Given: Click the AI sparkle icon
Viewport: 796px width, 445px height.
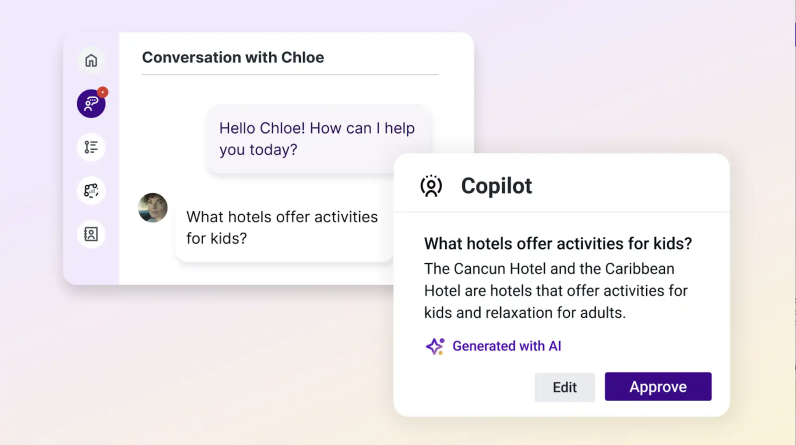Looking at the screenshot, I should click(435, 346).
